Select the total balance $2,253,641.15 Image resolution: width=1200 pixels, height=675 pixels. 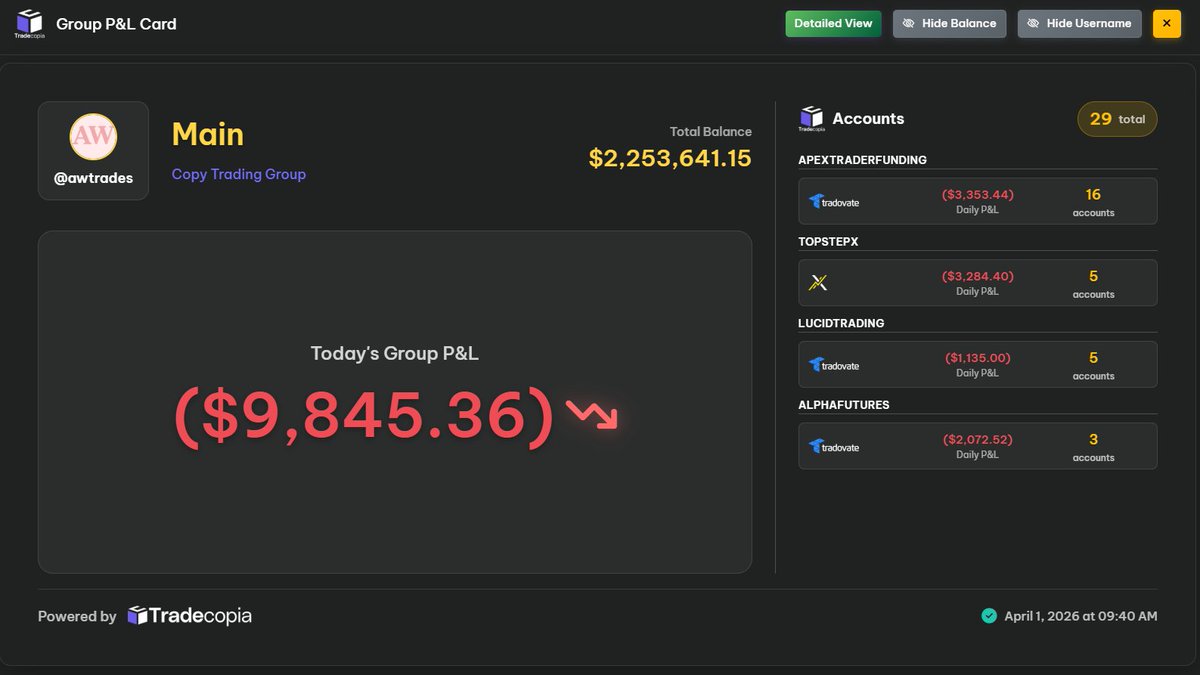click(670, 158)
